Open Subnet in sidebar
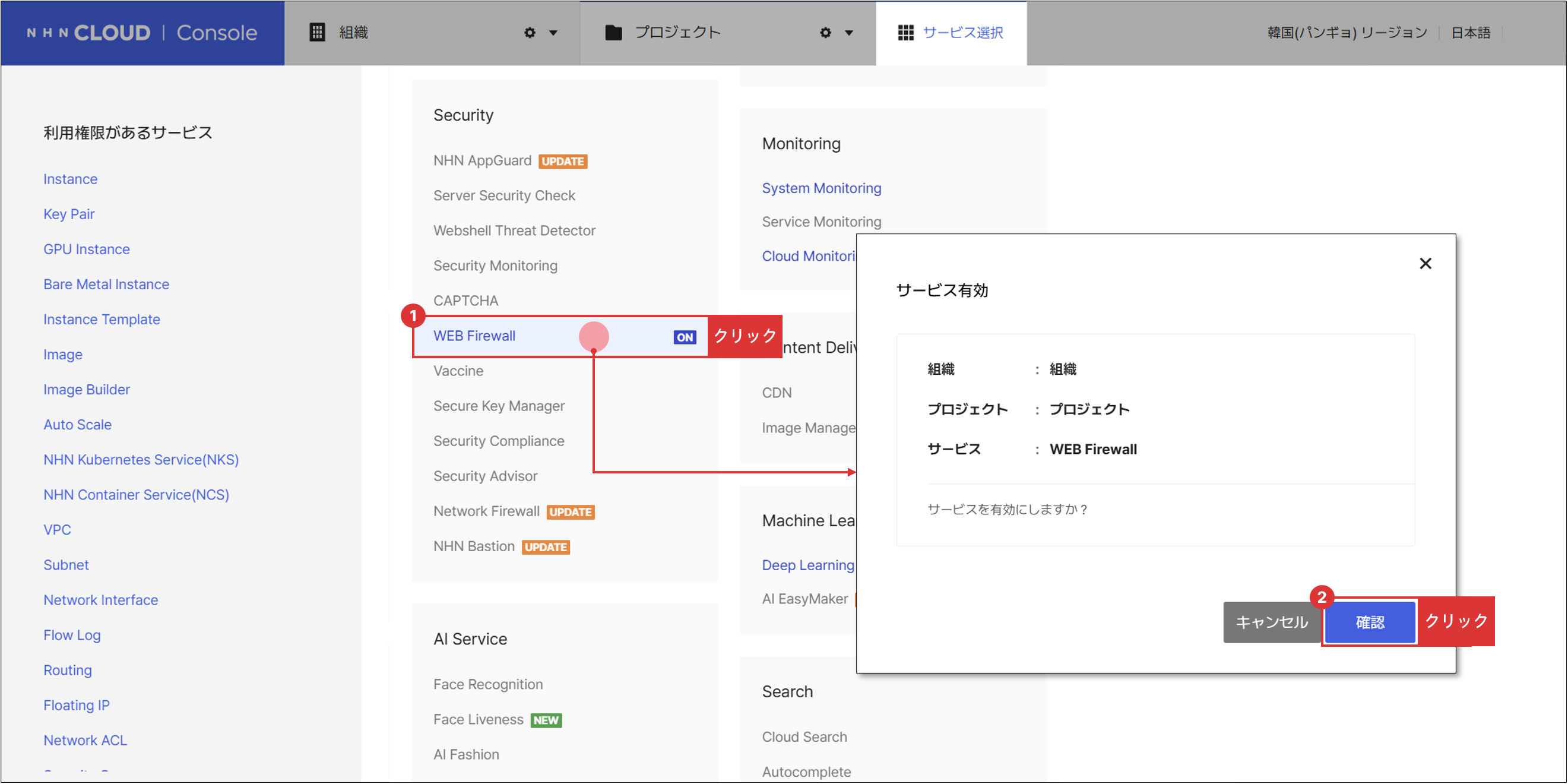Viewport: 1568px width, 784px height. (66, 565)
